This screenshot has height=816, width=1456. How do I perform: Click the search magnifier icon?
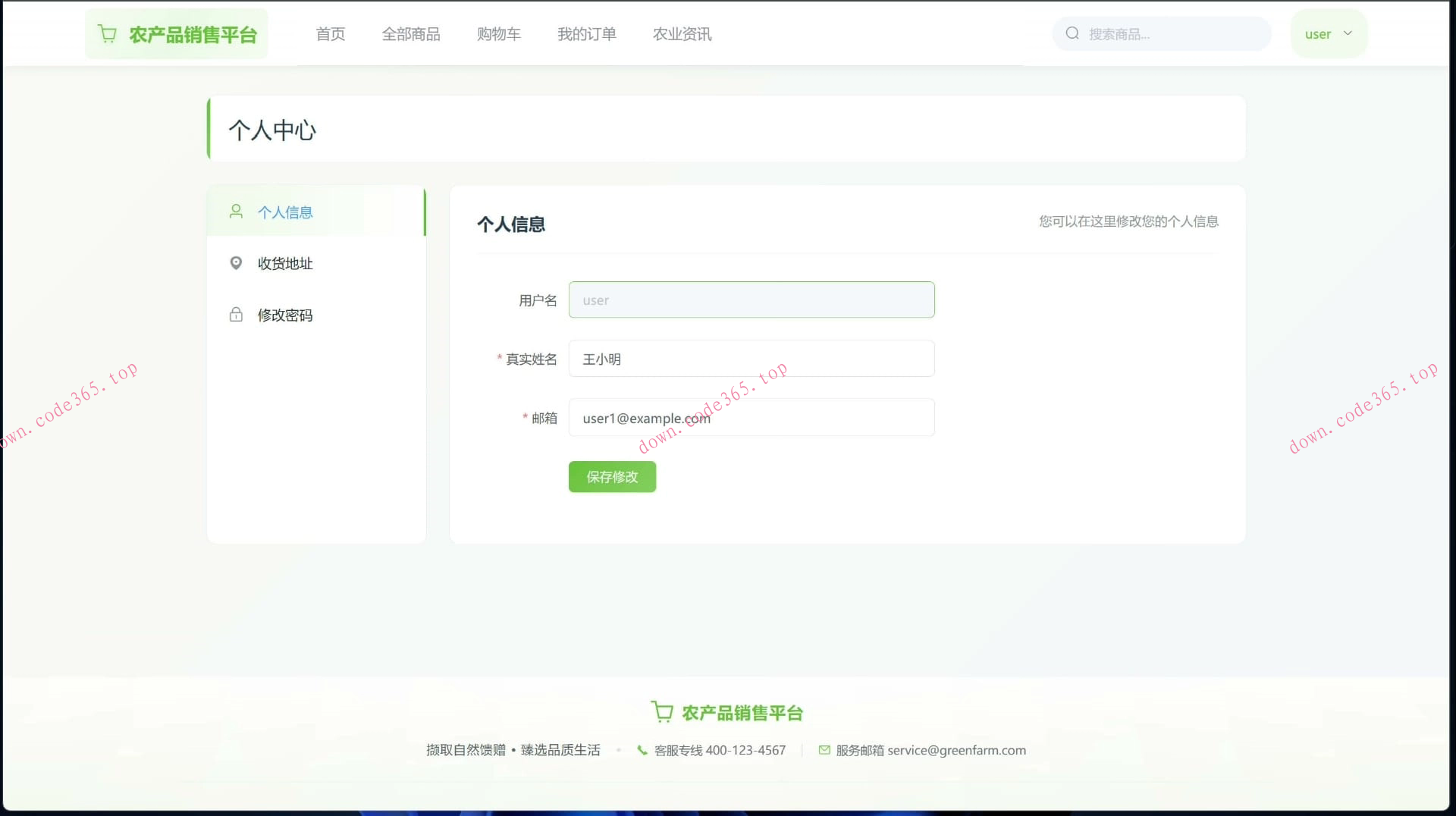(x=1072, y=33)
